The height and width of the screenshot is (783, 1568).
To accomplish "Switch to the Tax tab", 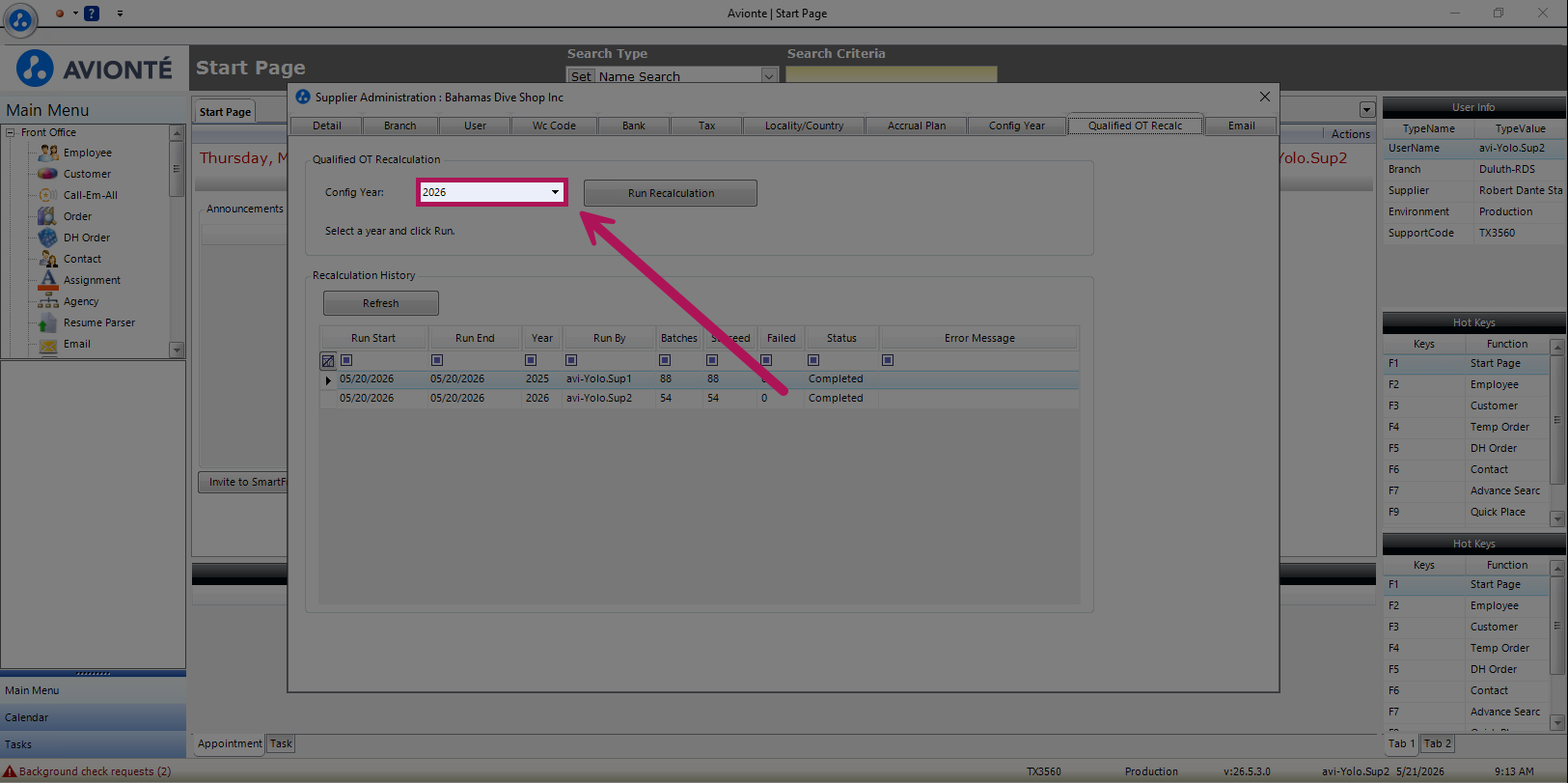I will click(707, 126).
